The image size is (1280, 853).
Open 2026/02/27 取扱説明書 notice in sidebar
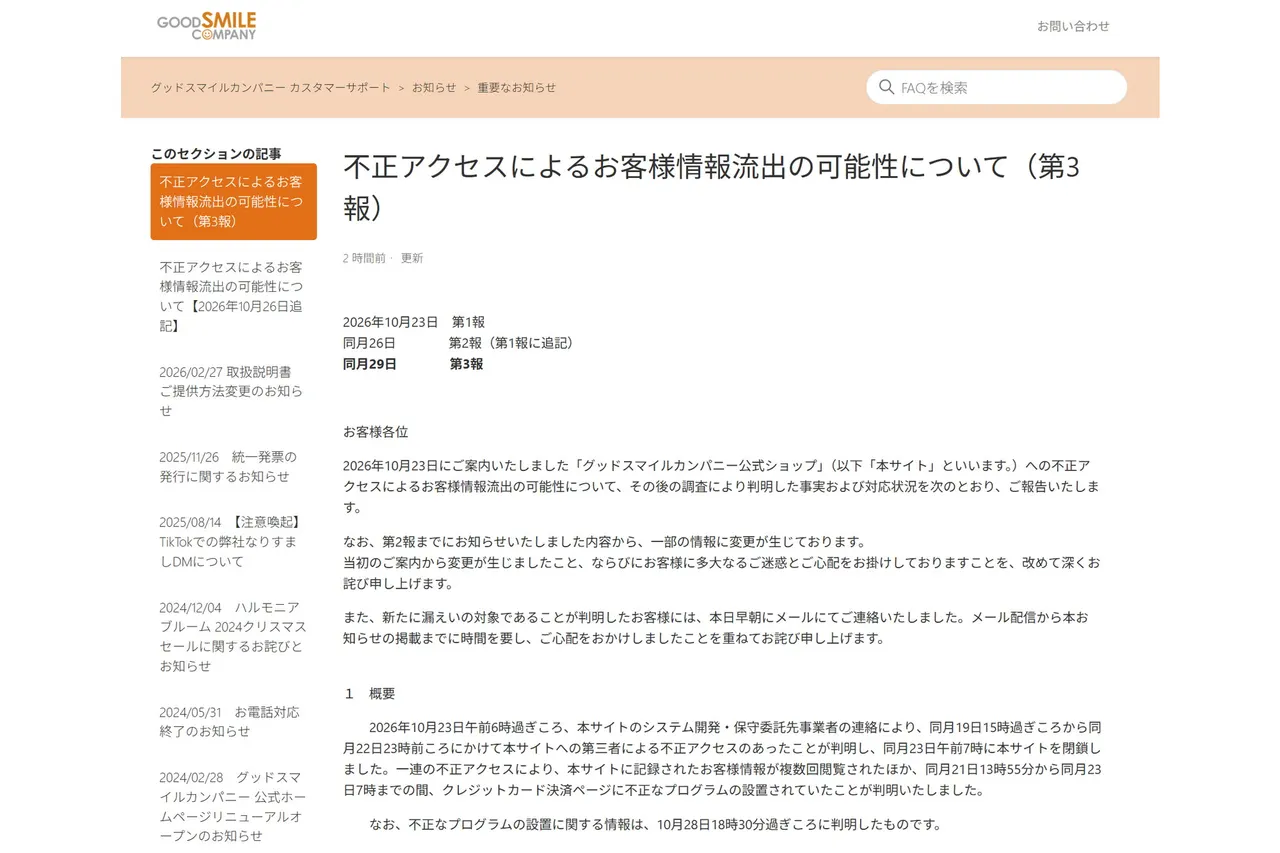point(234,391)
